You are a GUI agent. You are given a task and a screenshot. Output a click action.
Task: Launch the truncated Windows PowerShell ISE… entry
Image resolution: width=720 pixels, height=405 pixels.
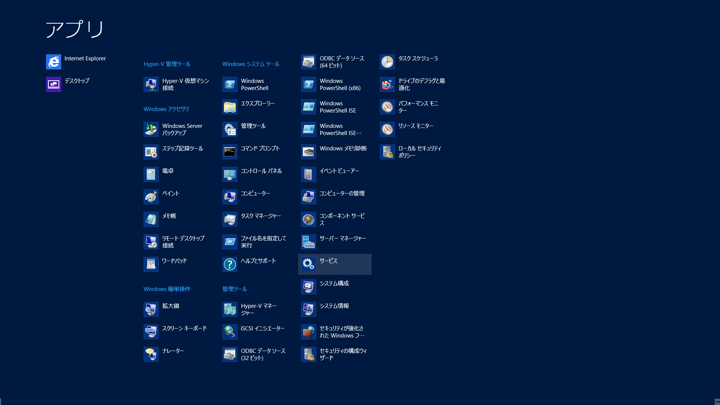click(335, 129)
